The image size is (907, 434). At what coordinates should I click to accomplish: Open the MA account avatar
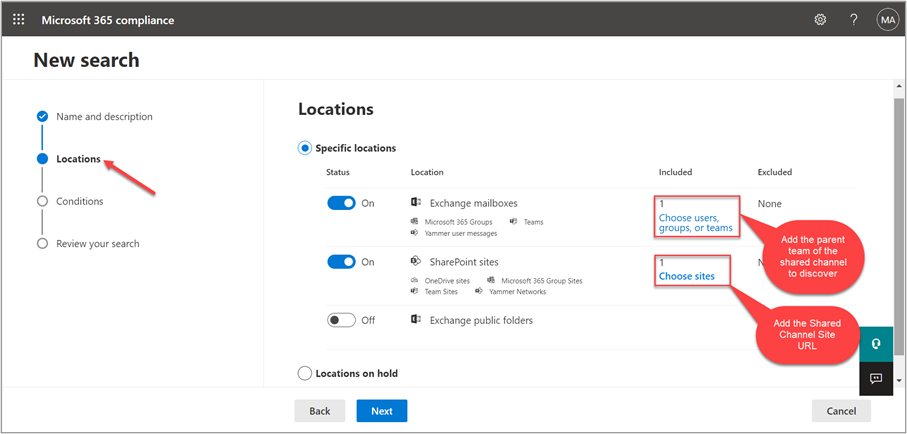886,19
